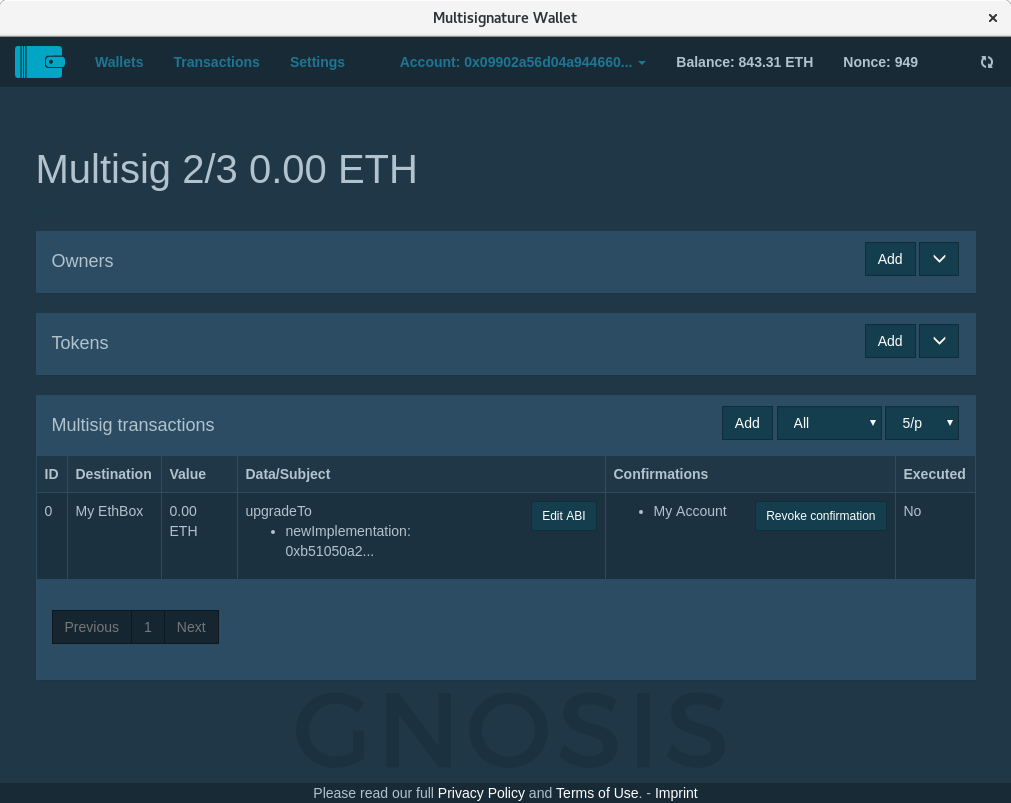Click the Multisig transactions panel title
This screenshot has height=803, width=1011.
(133, 425)
